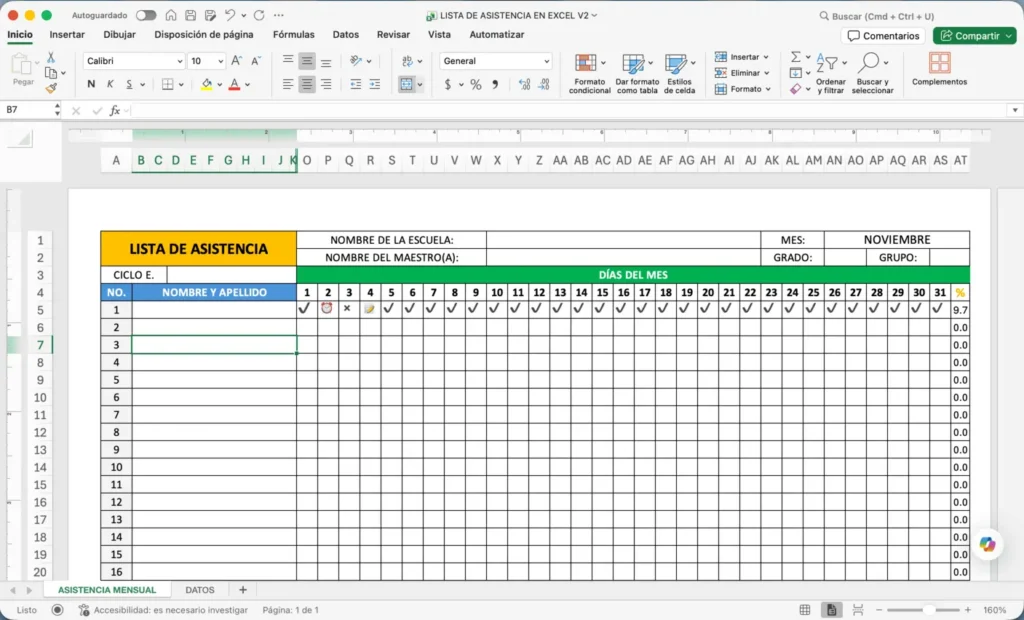Increase indent of cell contents
This screenshot has height=620, width=1024.
click(374, 84)
